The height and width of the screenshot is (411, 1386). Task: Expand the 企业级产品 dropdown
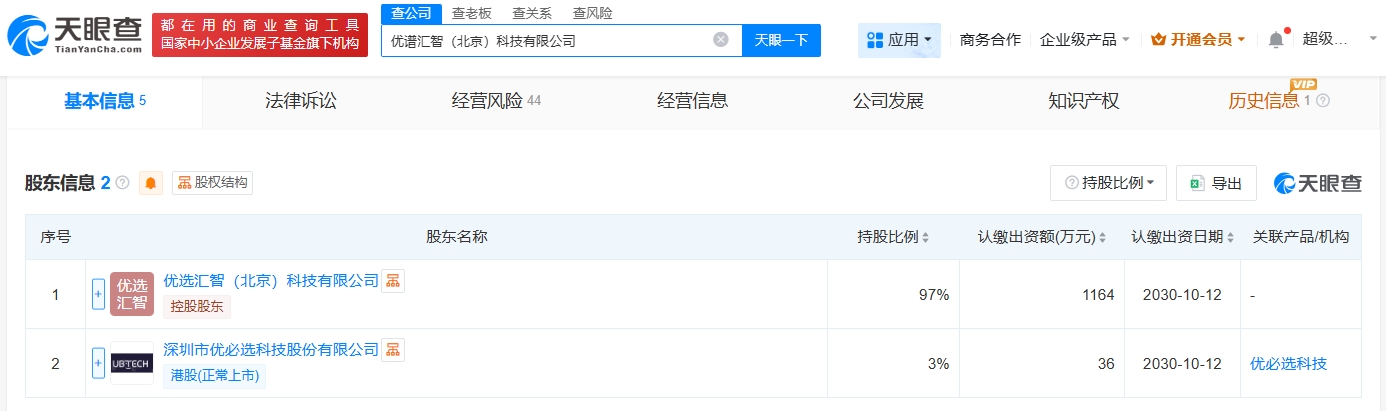(x=1085, y=40)
